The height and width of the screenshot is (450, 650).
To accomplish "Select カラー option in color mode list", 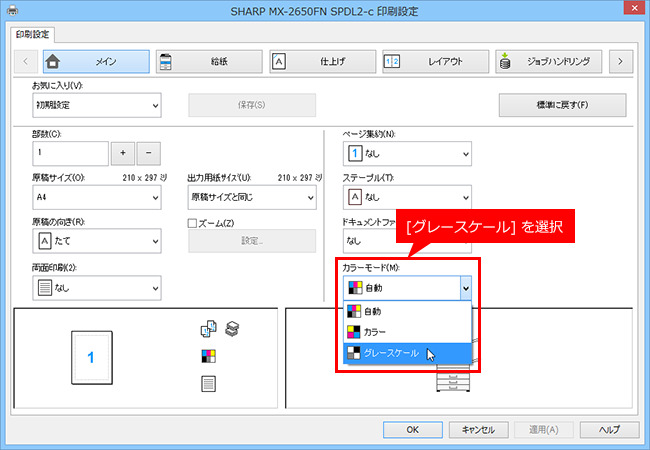I will (x=407, y=332).
